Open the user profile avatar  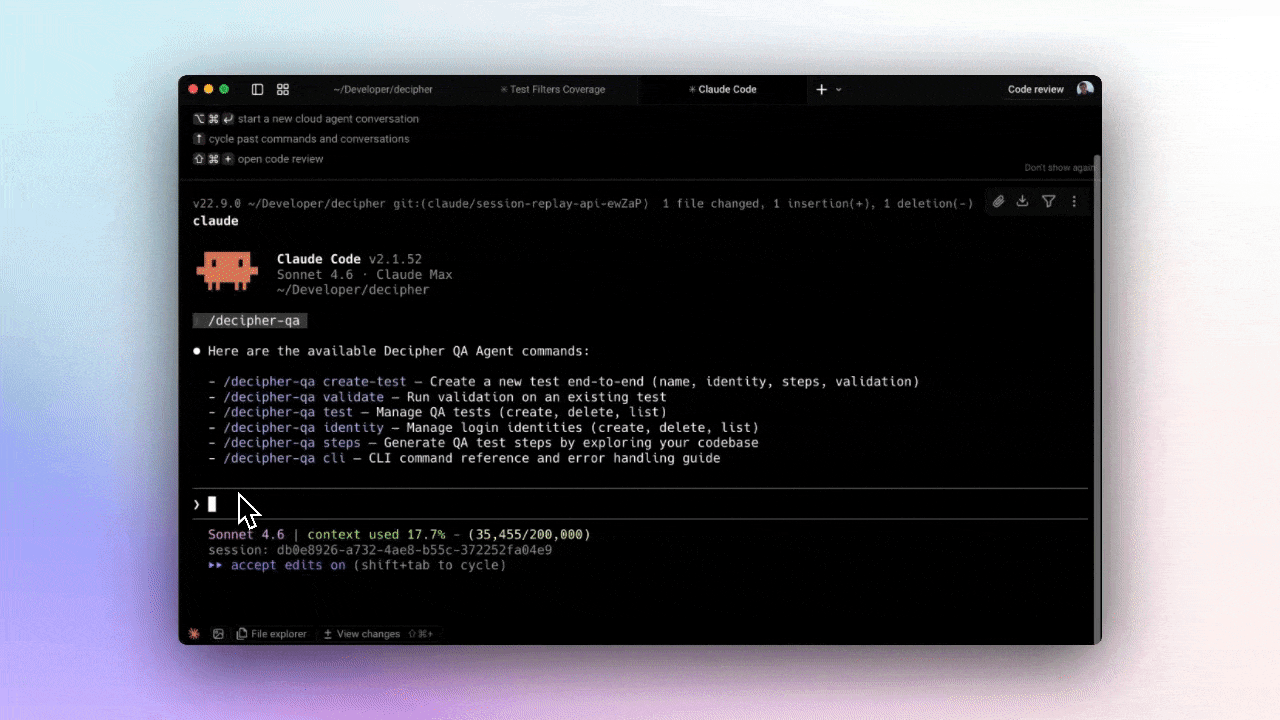point(1085,89)
